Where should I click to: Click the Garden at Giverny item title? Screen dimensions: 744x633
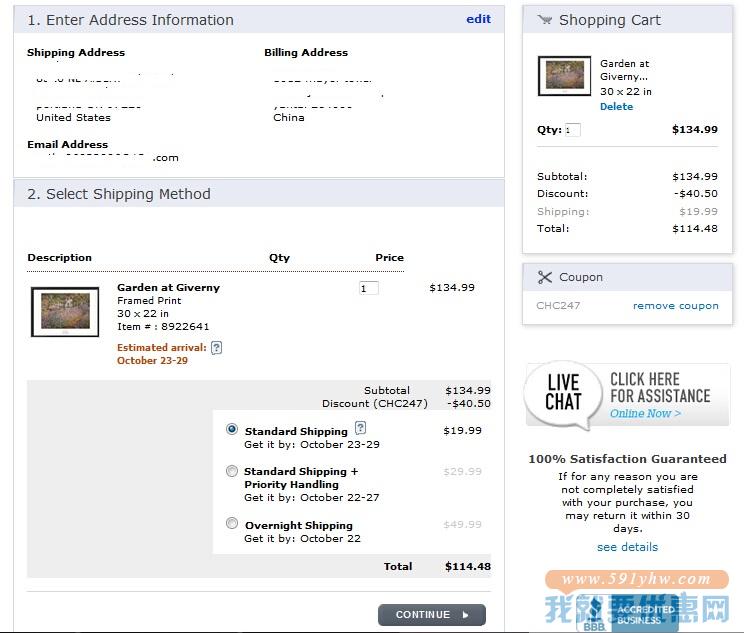point(168,288)
